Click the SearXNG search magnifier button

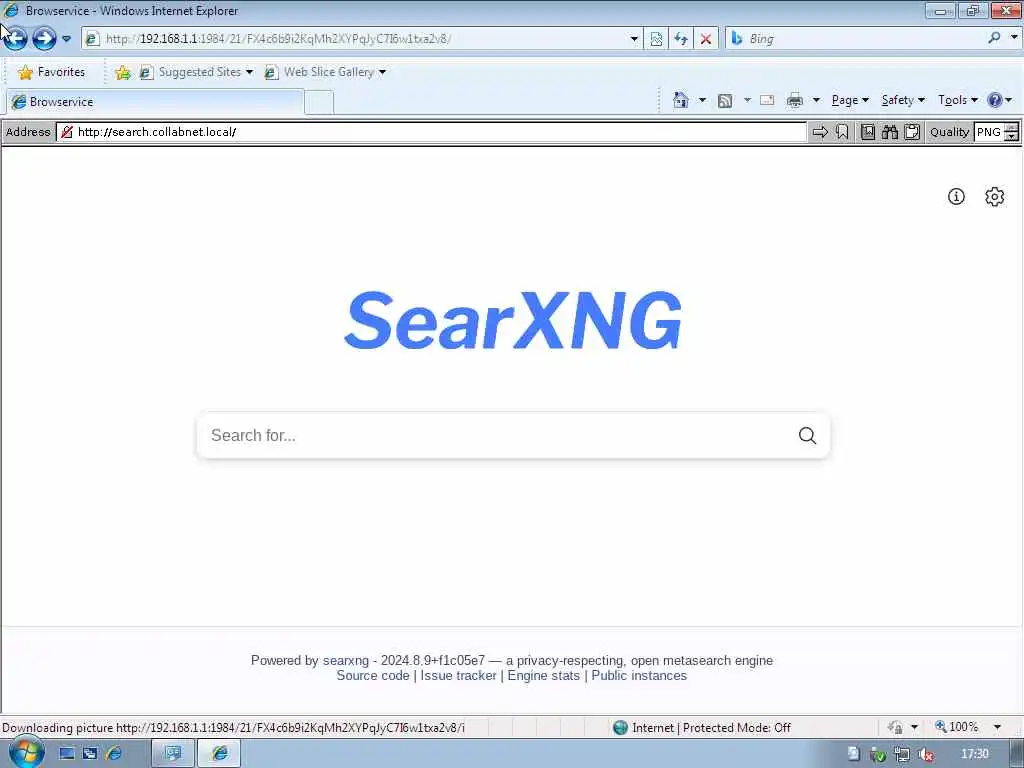[x=807, y=436]
